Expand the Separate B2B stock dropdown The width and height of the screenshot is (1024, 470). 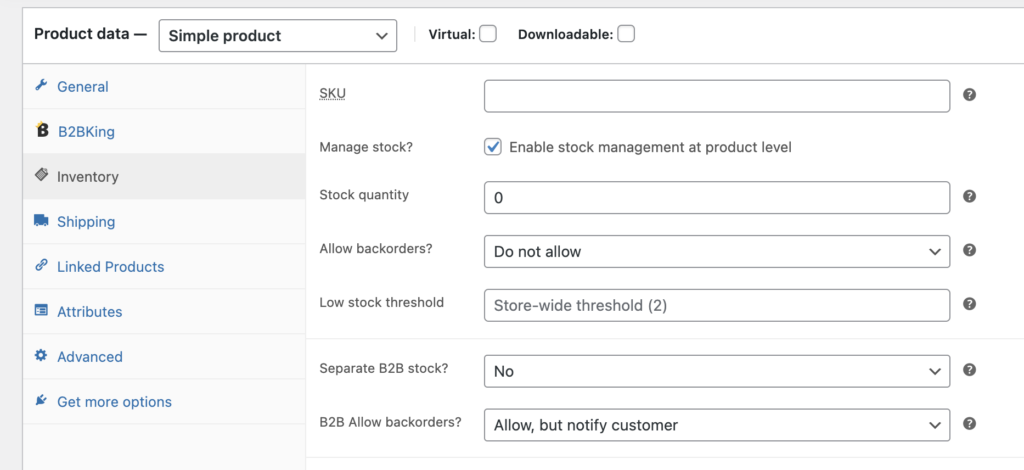[716, 371]
